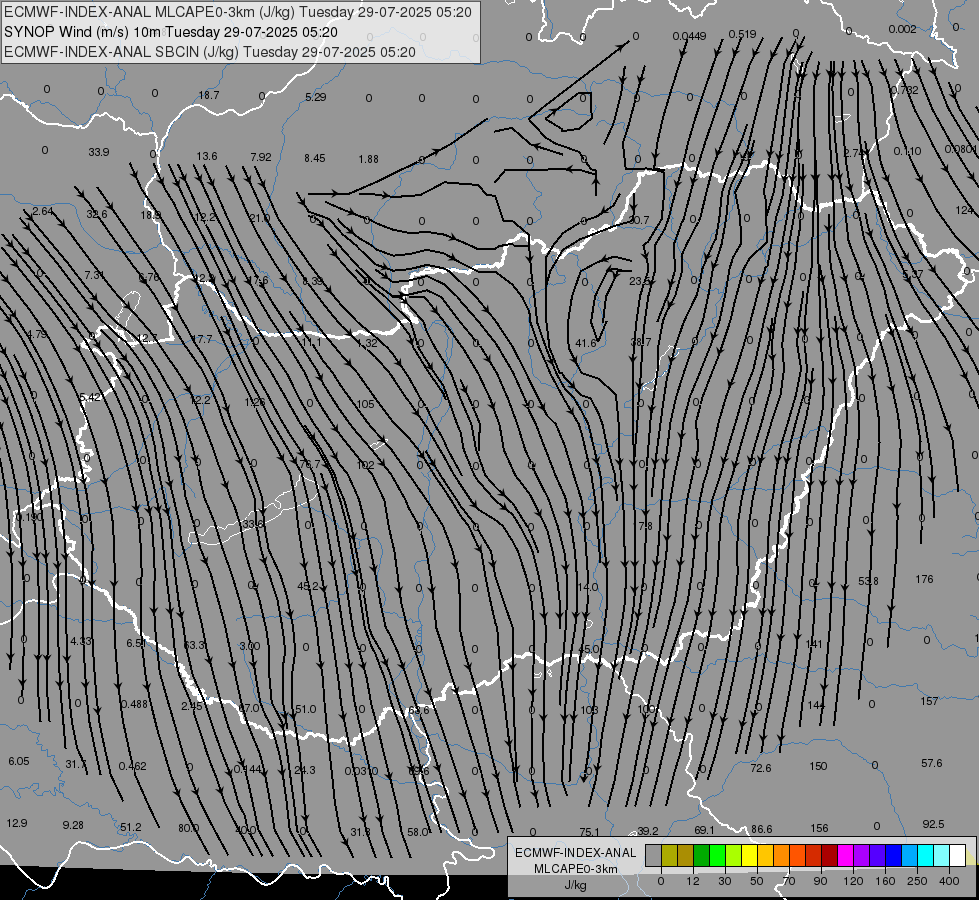Pick the magenta legend swatch
This screenshot has width=979, height=900.
[845, 856]
